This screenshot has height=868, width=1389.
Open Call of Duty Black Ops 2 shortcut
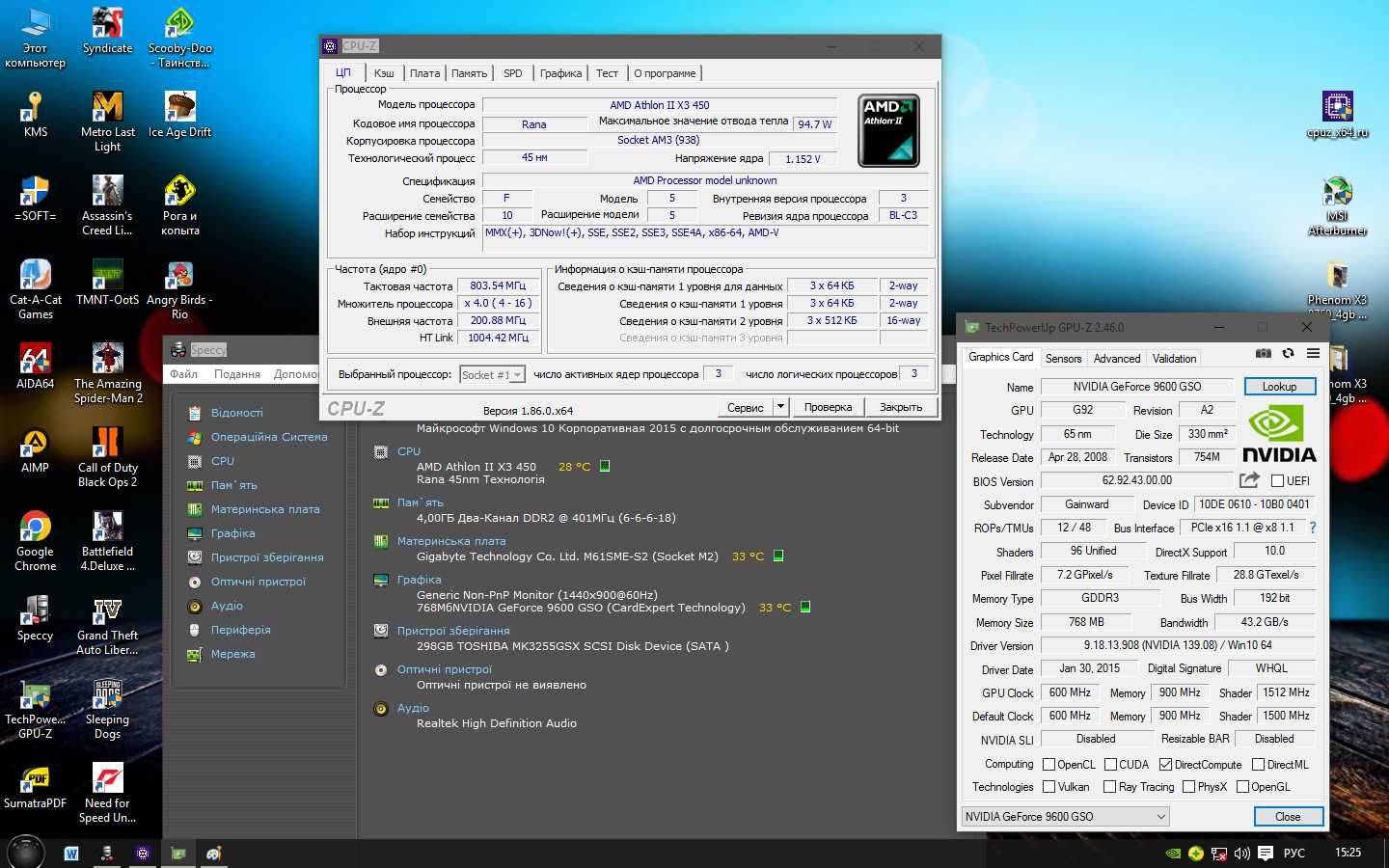(x=107, y=457)
